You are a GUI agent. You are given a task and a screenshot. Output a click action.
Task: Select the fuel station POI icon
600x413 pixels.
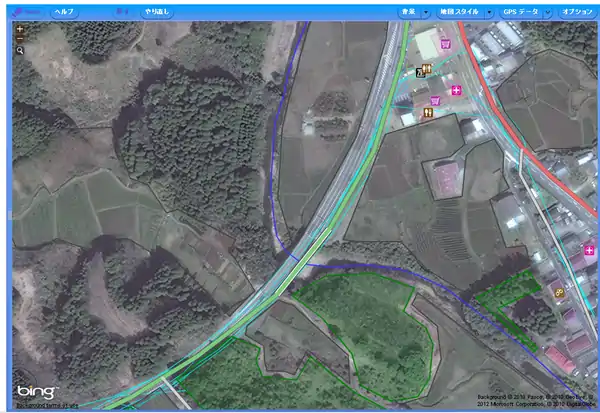[x=421, y=71]
